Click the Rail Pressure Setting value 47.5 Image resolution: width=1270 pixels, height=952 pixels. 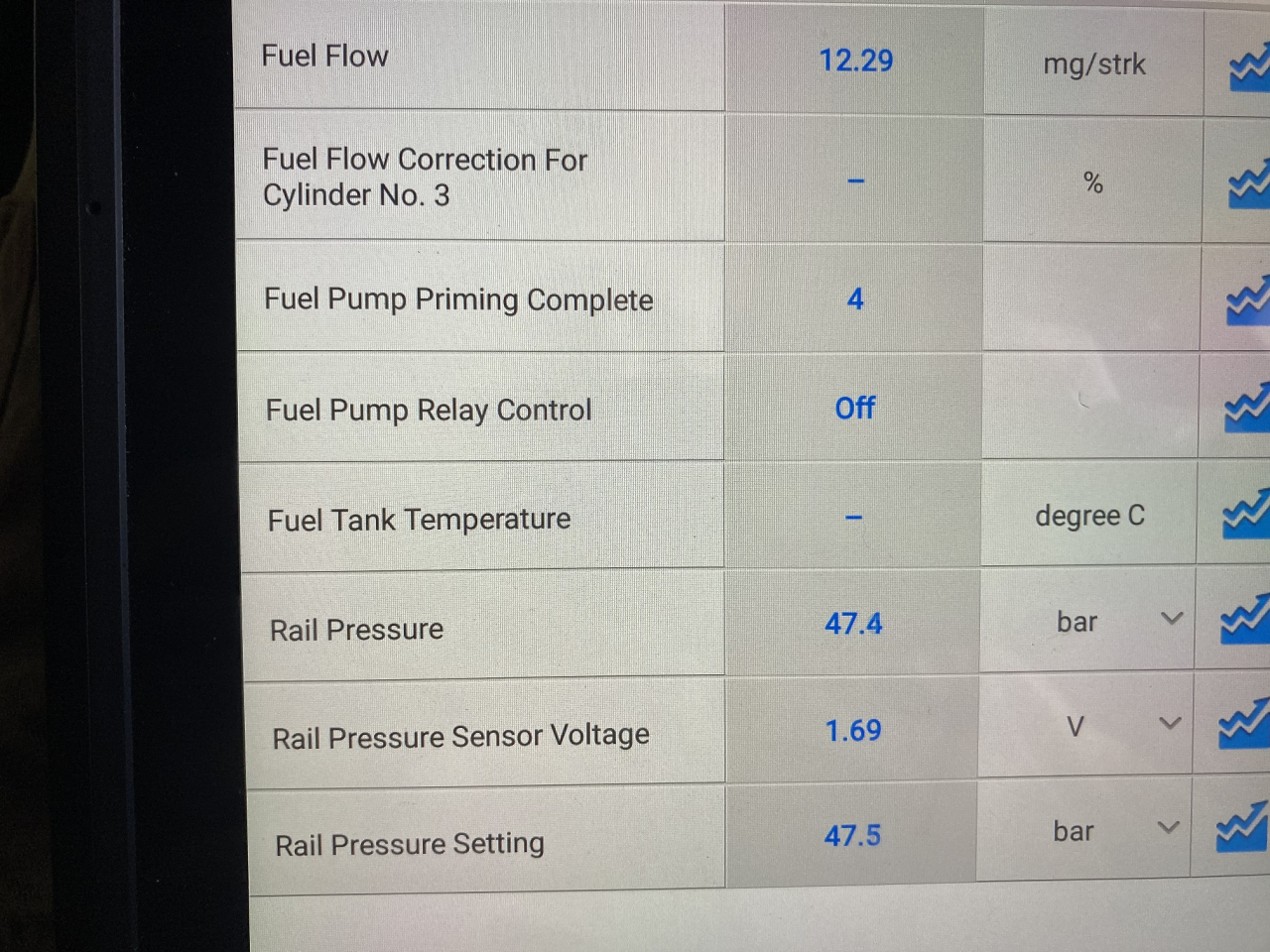pyautogui.click(x=852, y=836)
